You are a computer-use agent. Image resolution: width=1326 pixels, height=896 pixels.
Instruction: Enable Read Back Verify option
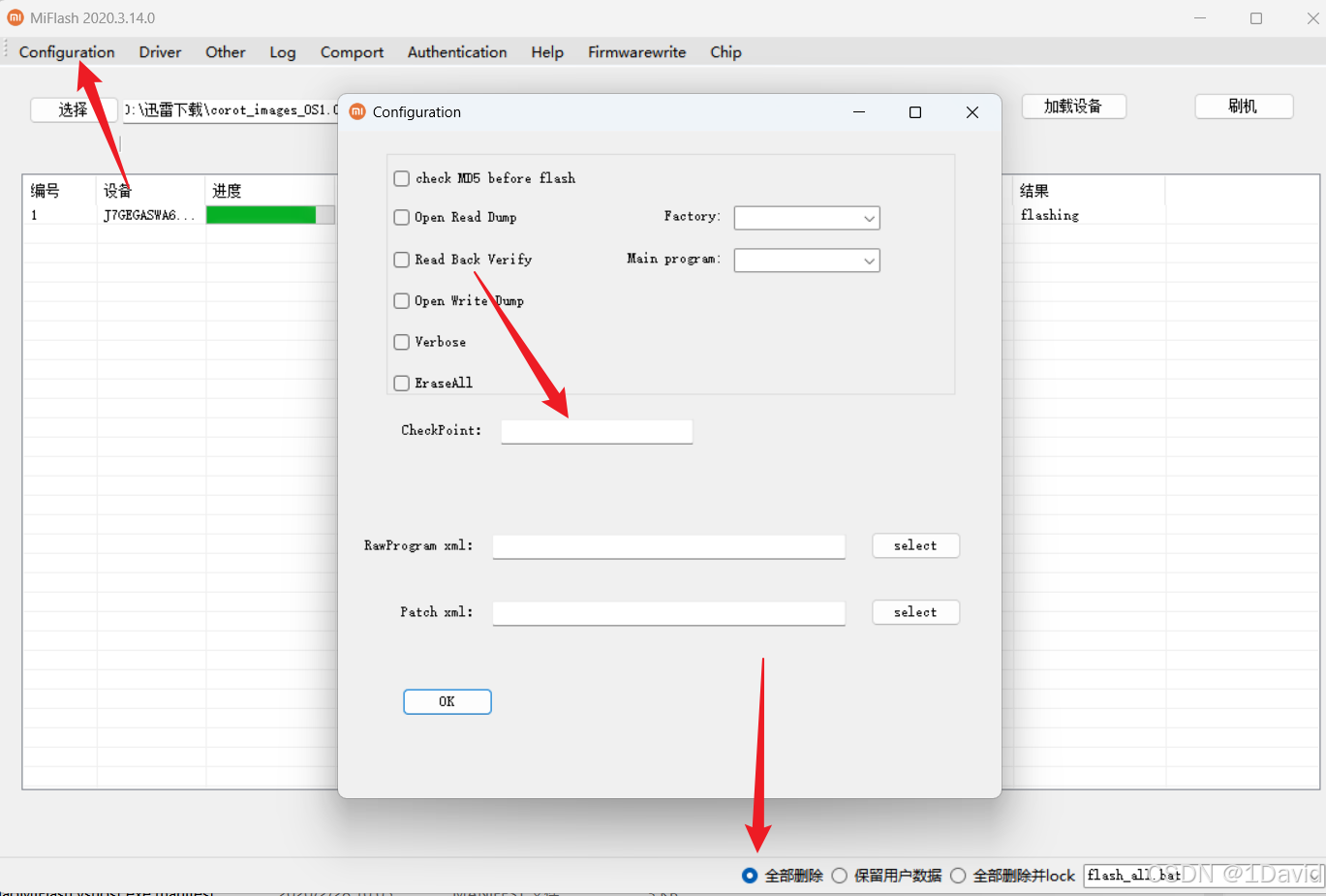pyautogui.click(x=402, y=260)
